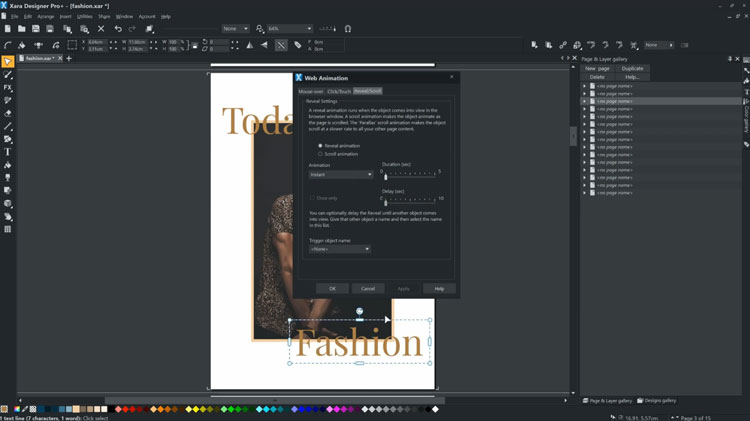Tick the Once only checkbox
Viewport: 750px width, 421px height.
pyautogui.click(x=312, y=198)
